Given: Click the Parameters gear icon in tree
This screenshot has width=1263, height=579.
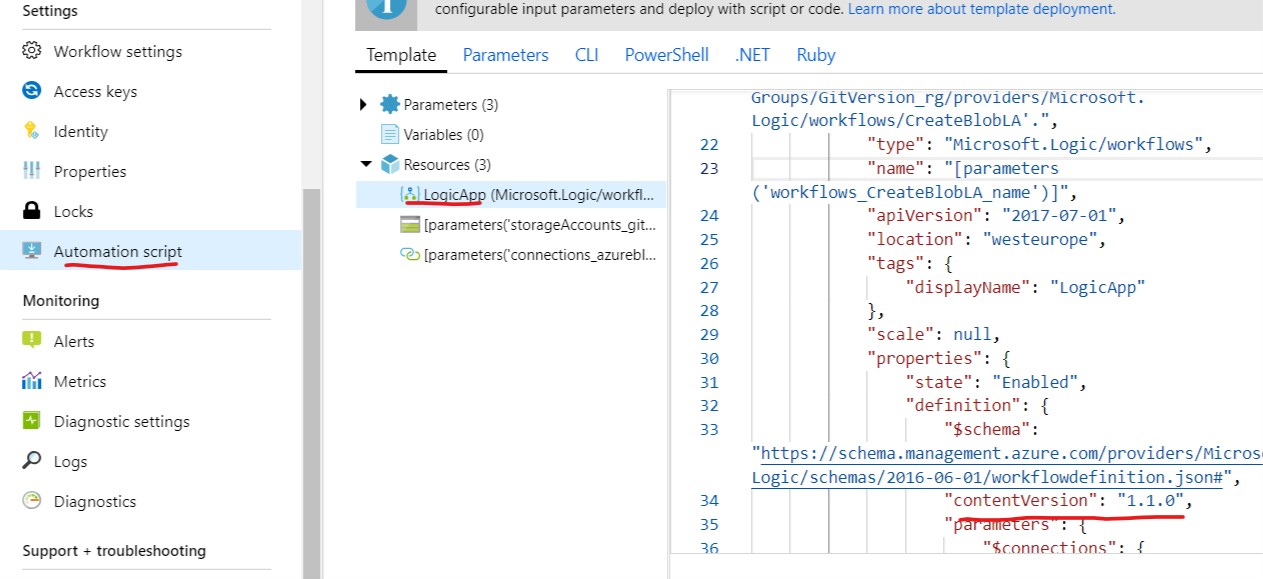Looking at the screenshot, I should pos(390,104).
